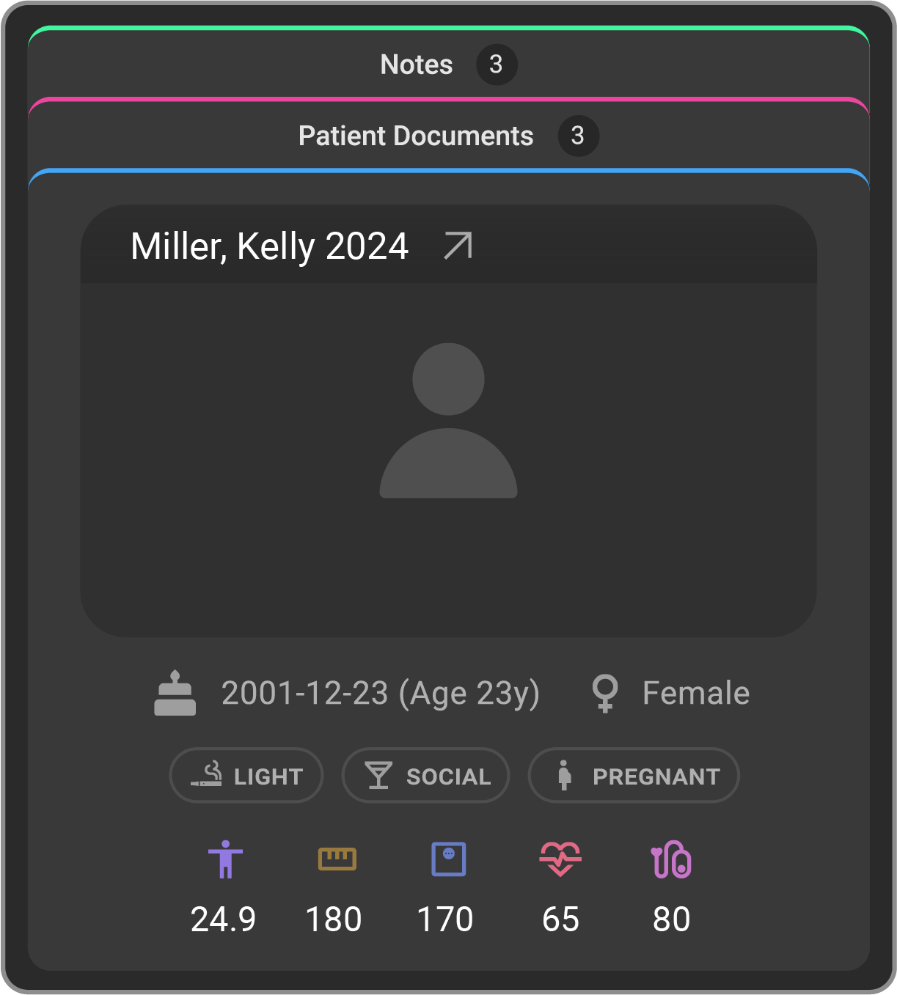Expand the Notes panel
The height and width of the screenshot is (995, 897).
[x=416, y=65]
